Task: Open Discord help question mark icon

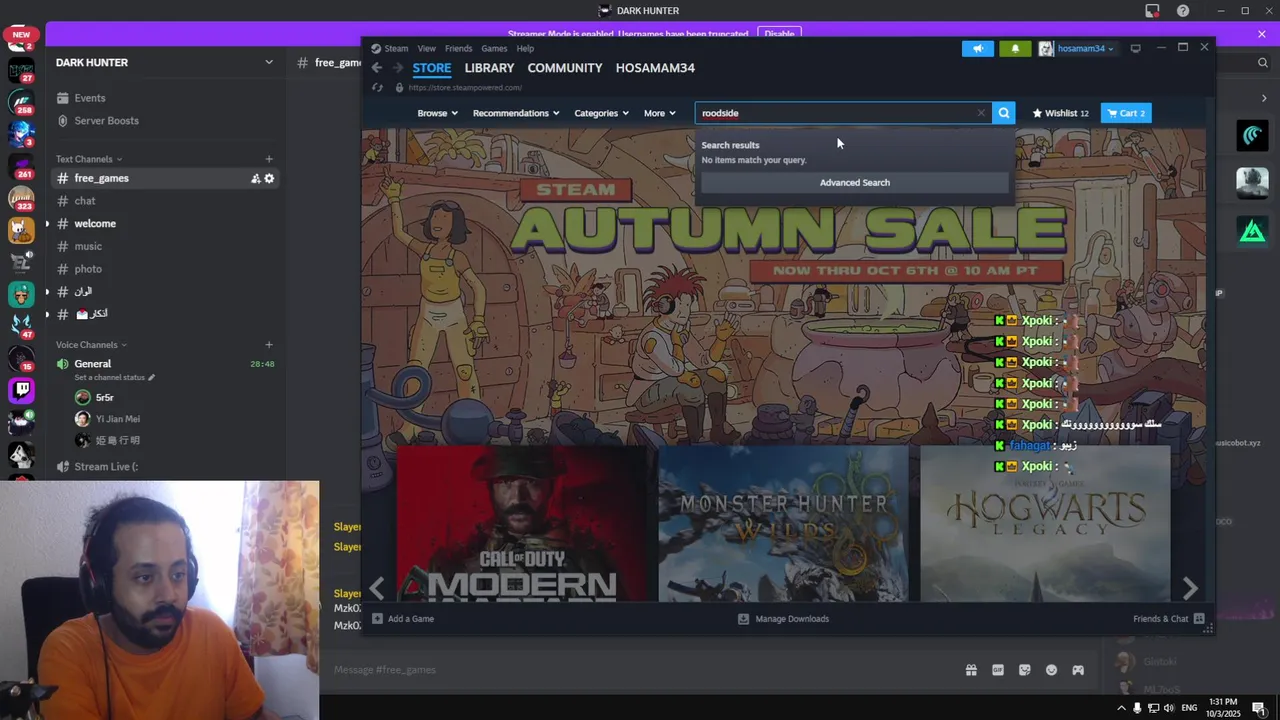Action: 1183,11
